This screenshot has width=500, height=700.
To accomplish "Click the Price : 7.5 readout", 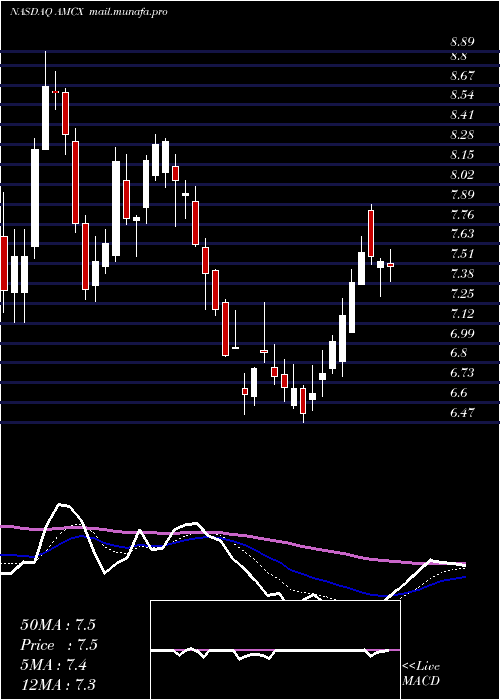I will [59, 645].
